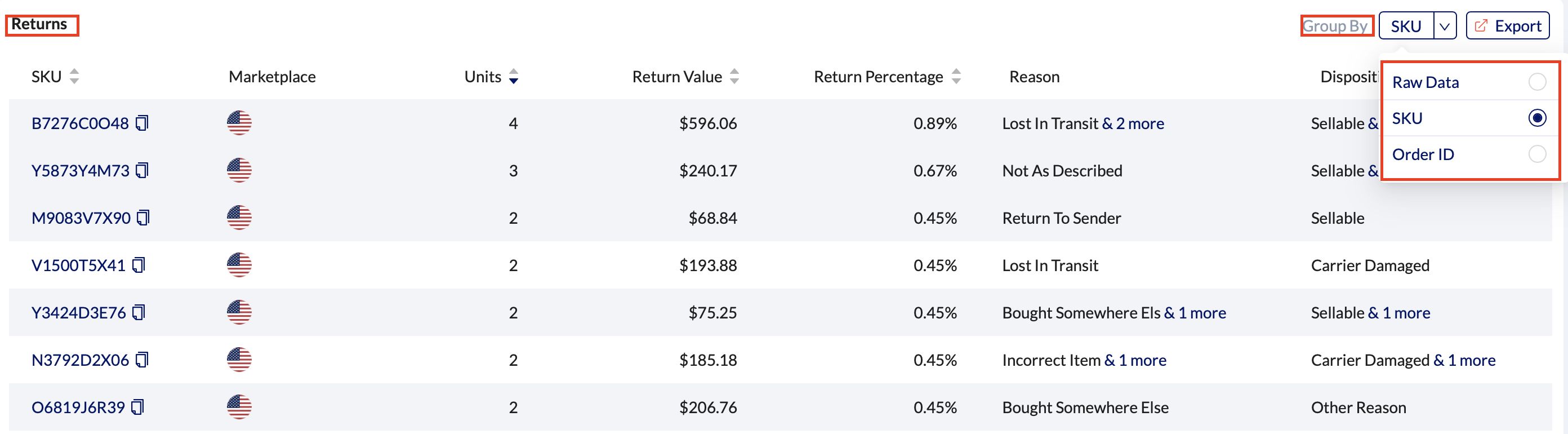The width and height of the screenshot is (1568, 434).
Task: Sort by Return Value column arrows
Action: tap(734, 77)
